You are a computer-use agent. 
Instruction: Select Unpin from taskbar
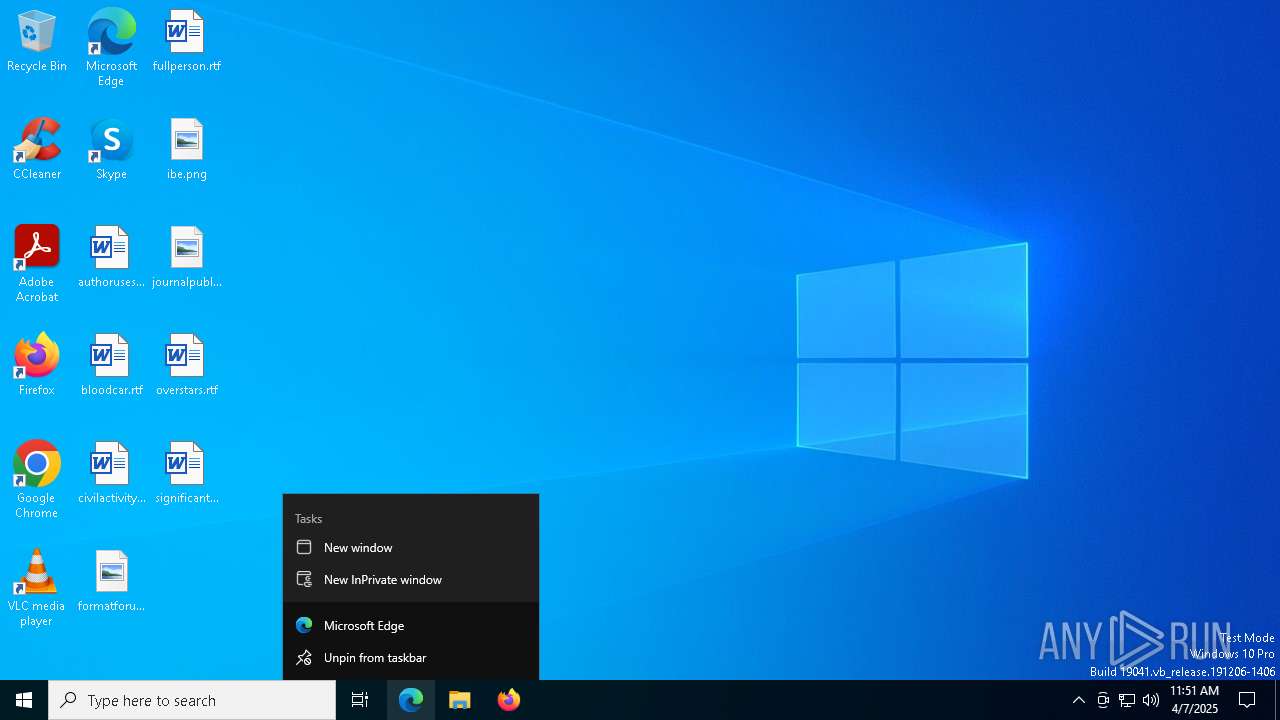point(411,658)
